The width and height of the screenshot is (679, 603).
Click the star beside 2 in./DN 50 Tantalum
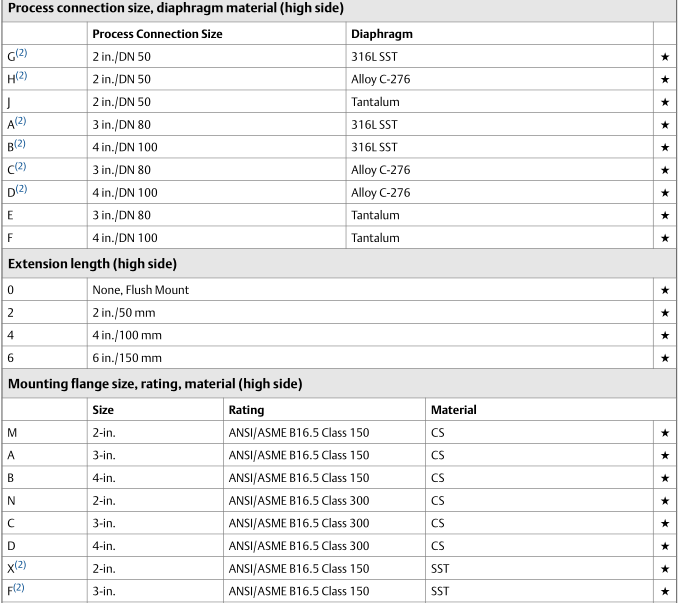[665, 102]
